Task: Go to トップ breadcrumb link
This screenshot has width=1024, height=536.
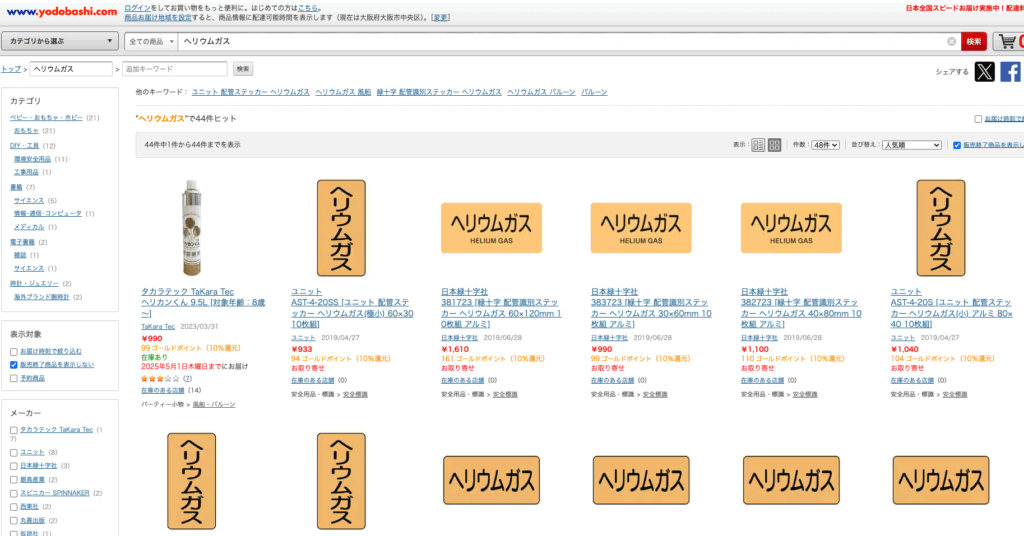Action: click(x=11, y=69)
